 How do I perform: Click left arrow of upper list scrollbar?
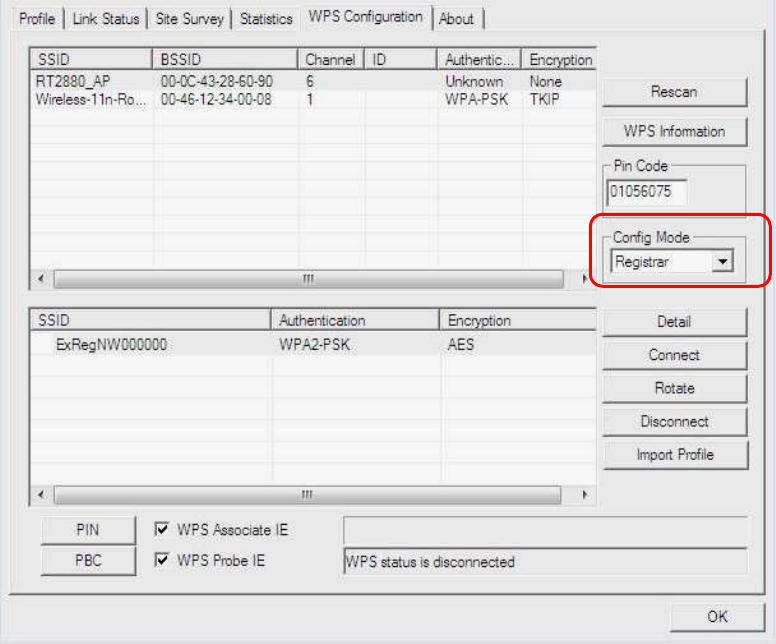(x=41, y=279)
